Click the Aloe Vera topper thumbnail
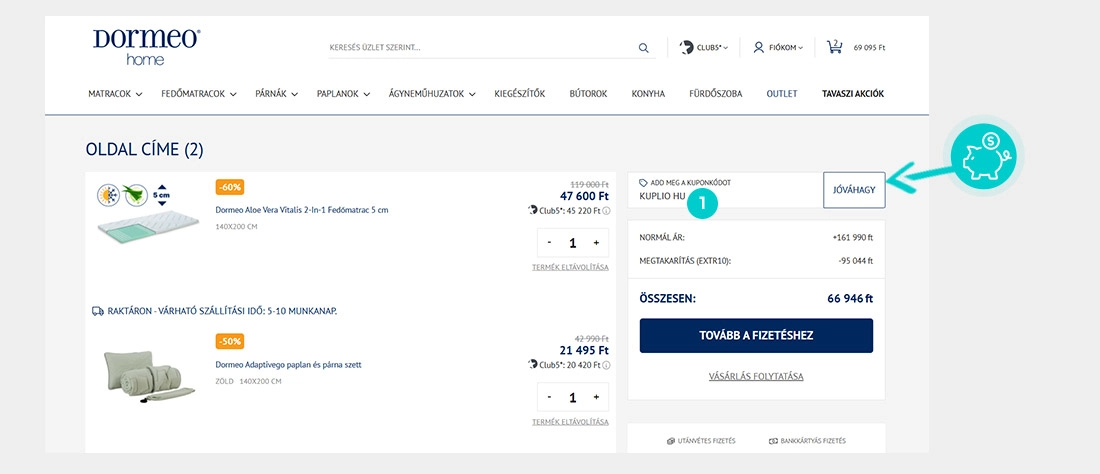 pos(148,227)
